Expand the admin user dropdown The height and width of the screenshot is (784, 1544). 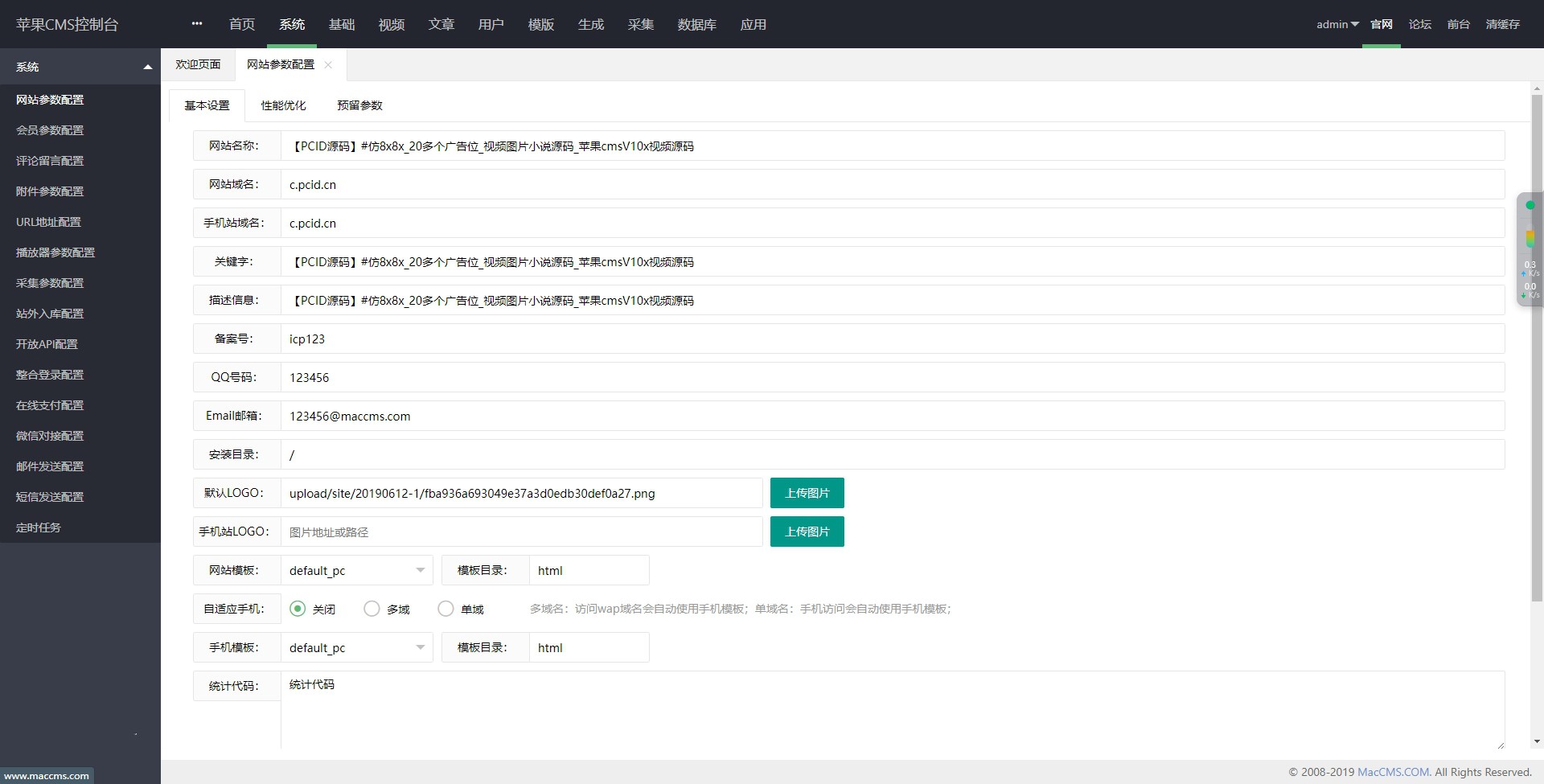click(1337, 24)
